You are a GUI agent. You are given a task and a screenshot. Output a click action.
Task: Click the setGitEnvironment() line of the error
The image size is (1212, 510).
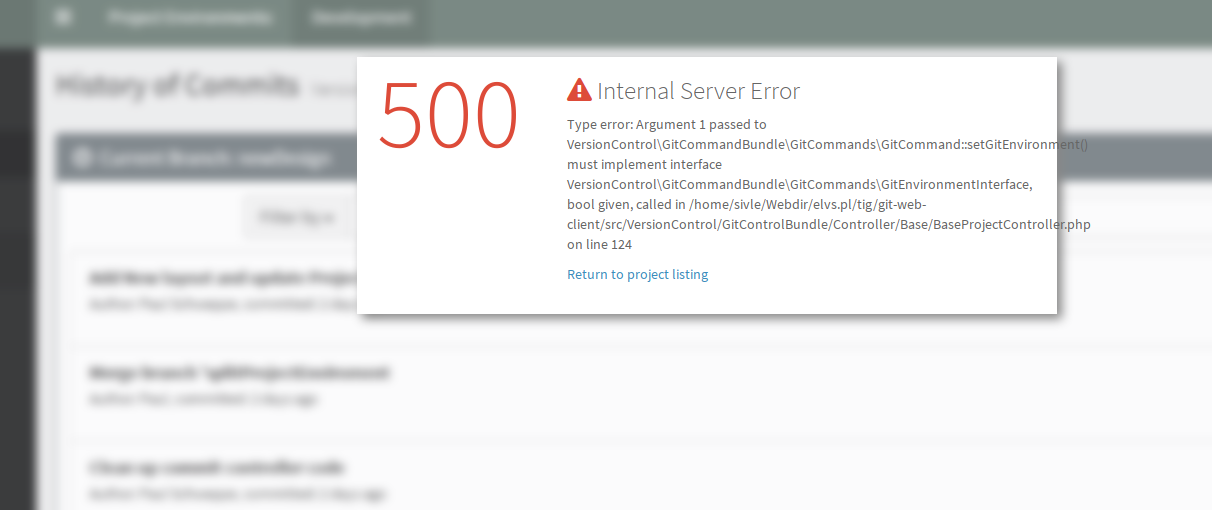(x=827, y=144)
